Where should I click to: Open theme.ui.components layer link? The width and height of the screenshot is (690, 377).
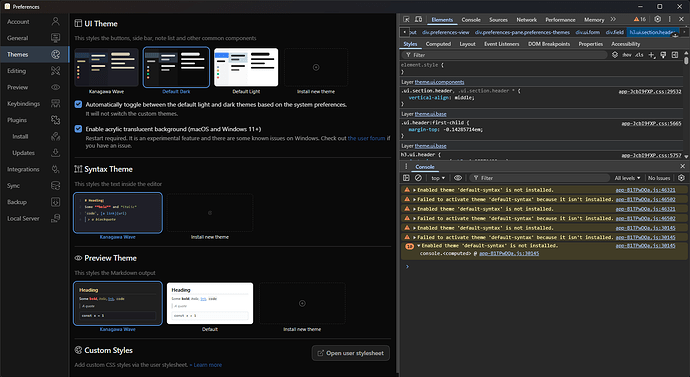click(x=439, y=82)
